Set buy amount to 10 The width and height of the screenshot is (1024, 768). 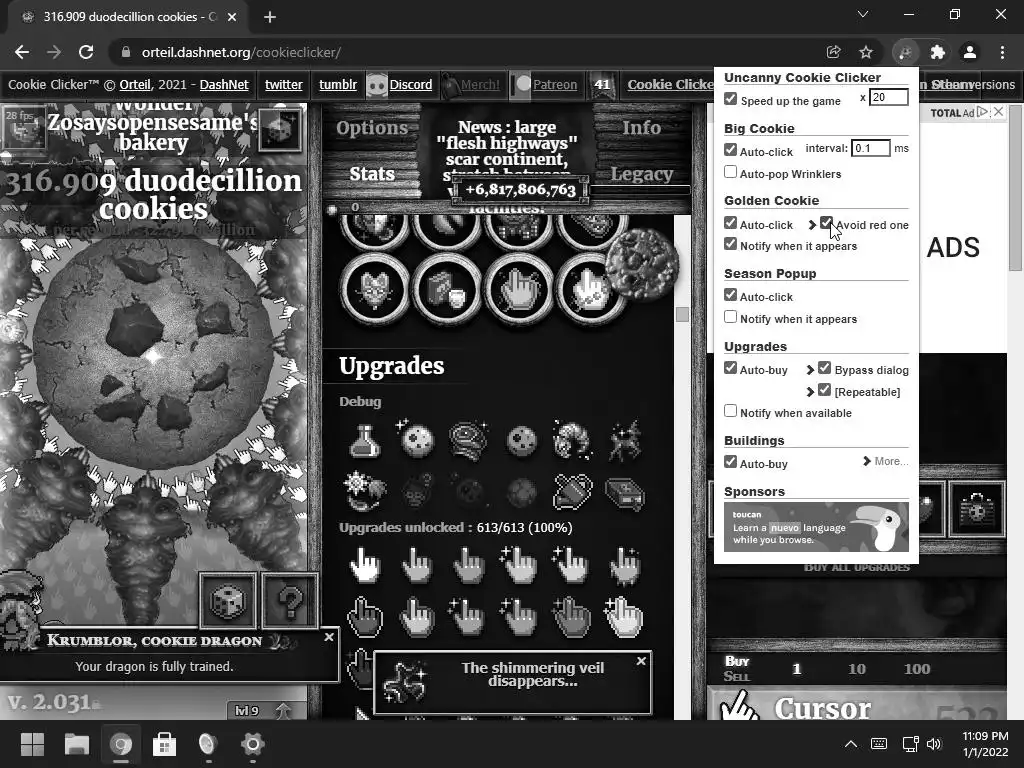(857, 669)
